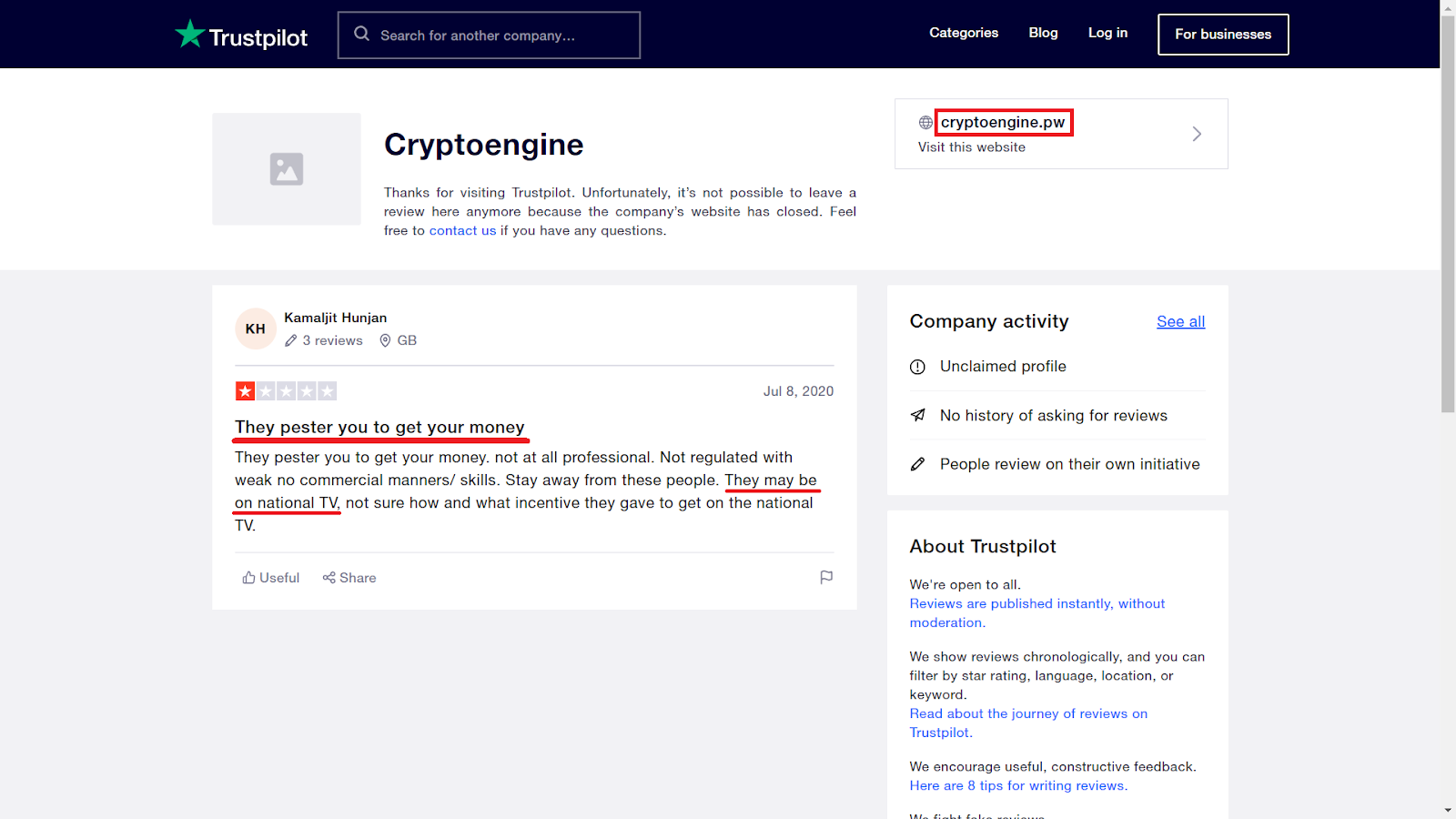Click the contact us link

(462, 231)
